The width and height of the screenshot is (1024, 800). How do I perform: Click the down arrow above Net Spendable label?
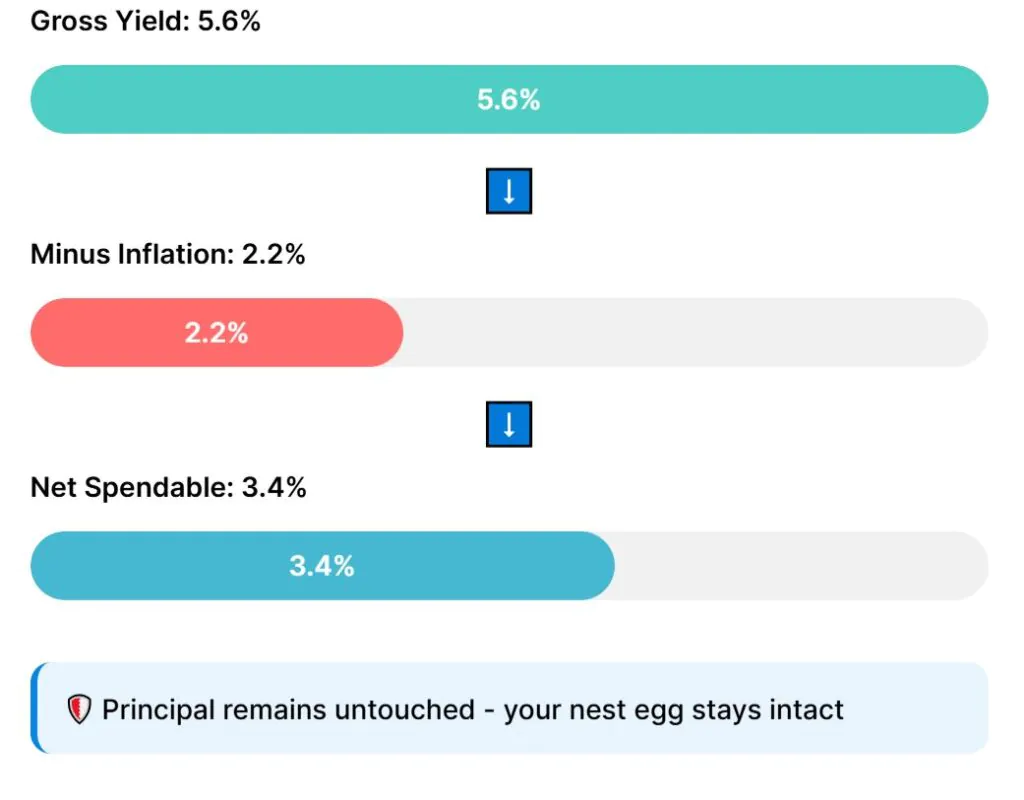(x=509, y=424)
